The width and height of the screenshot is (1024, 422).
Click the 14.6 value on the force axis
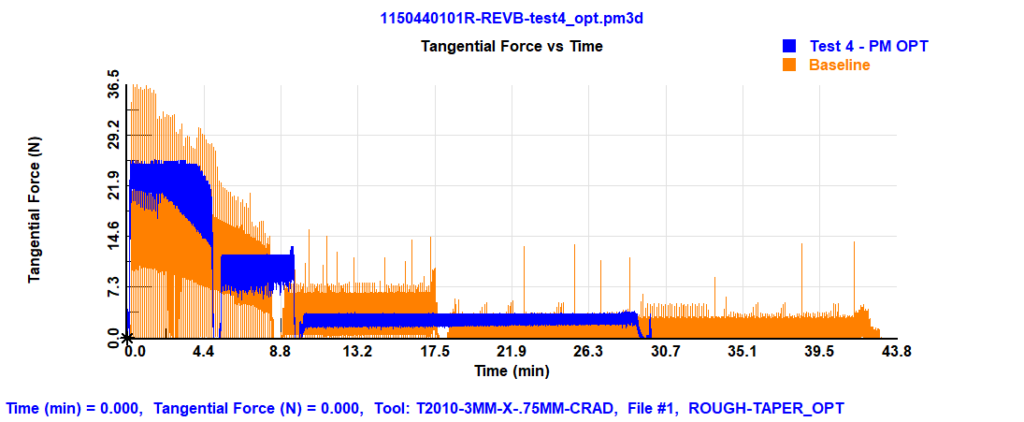[115, 237]
